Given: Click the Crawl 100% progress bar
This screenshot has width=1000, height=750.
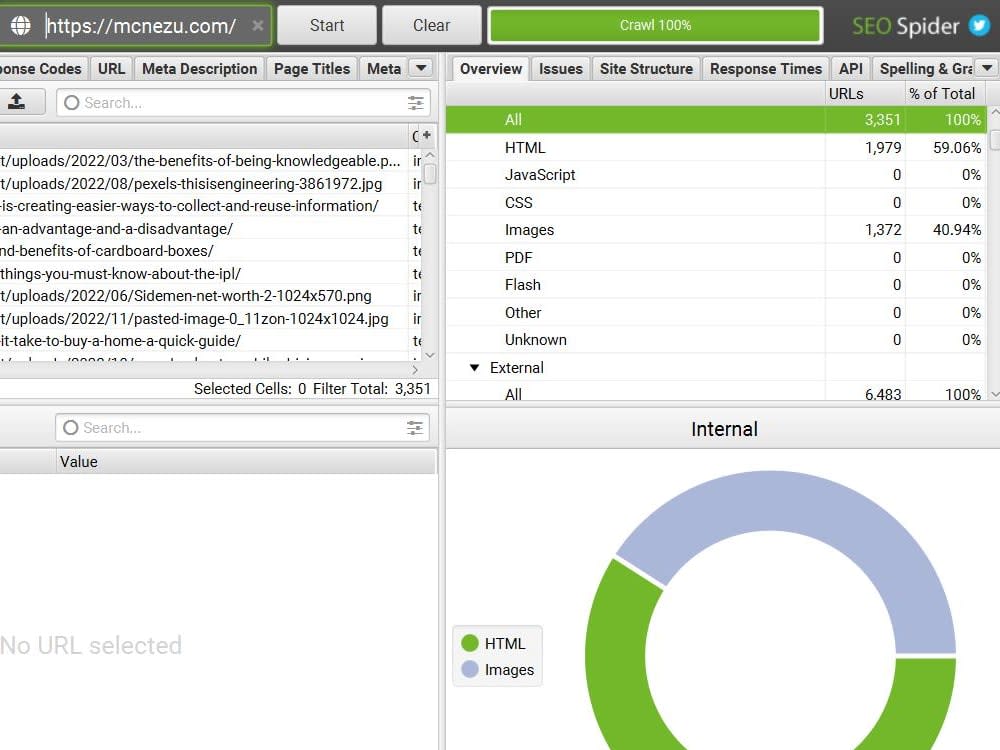Looking at the screenshot, I should [656, 26].
